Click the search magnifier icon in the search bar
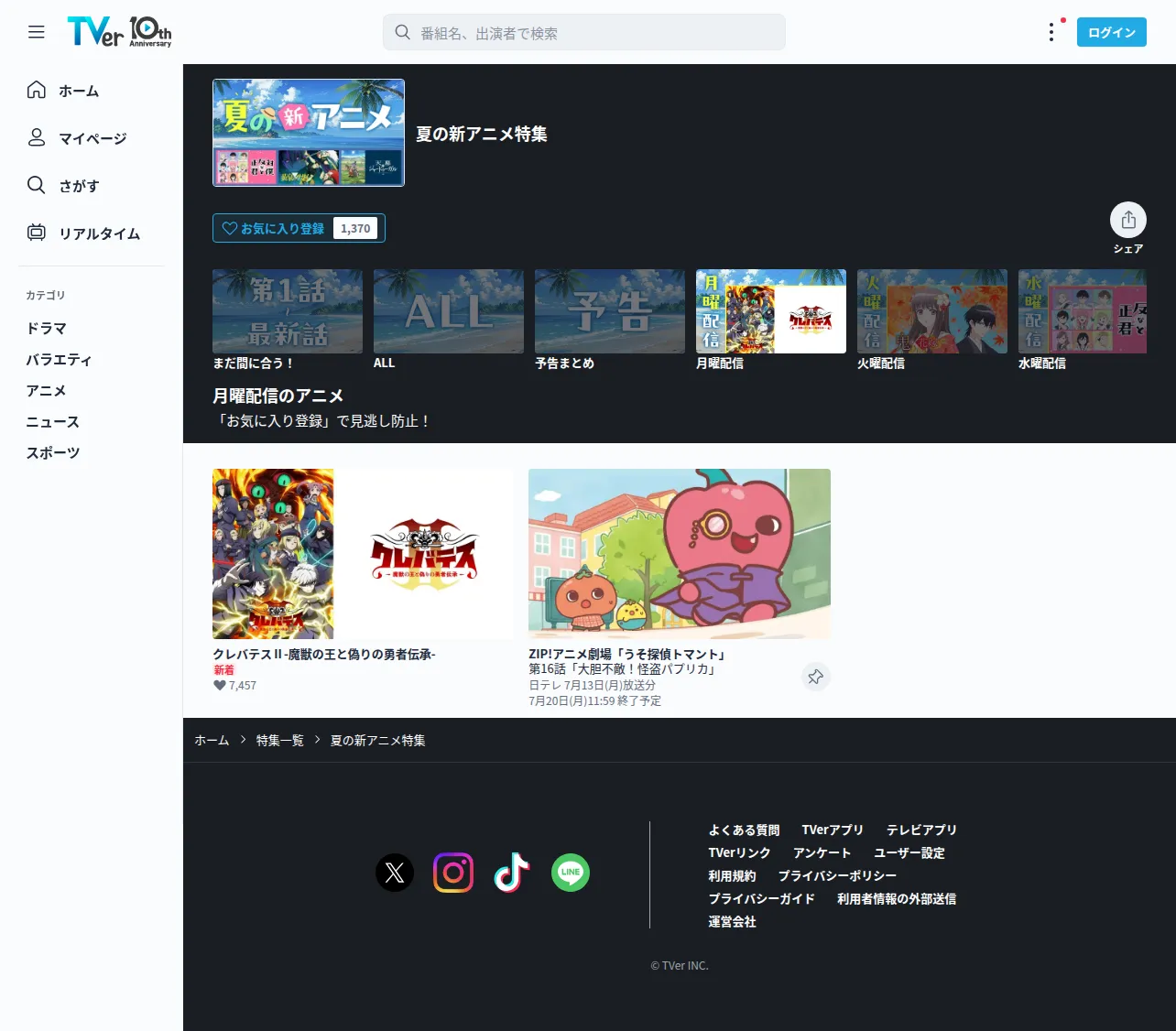Image resolution: width=1176 pixels, height=1031 pixels. point(402,32)
